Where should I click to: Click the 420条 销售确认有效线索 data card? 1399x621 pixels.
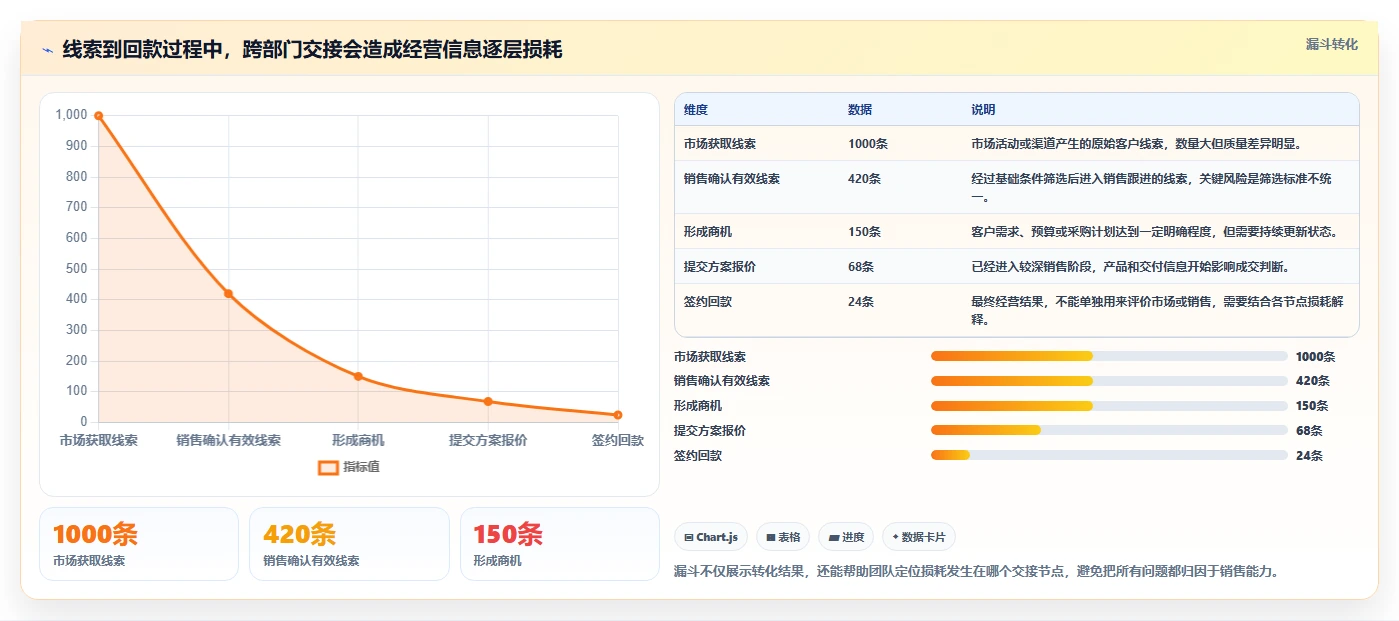[x=349, y=544]
